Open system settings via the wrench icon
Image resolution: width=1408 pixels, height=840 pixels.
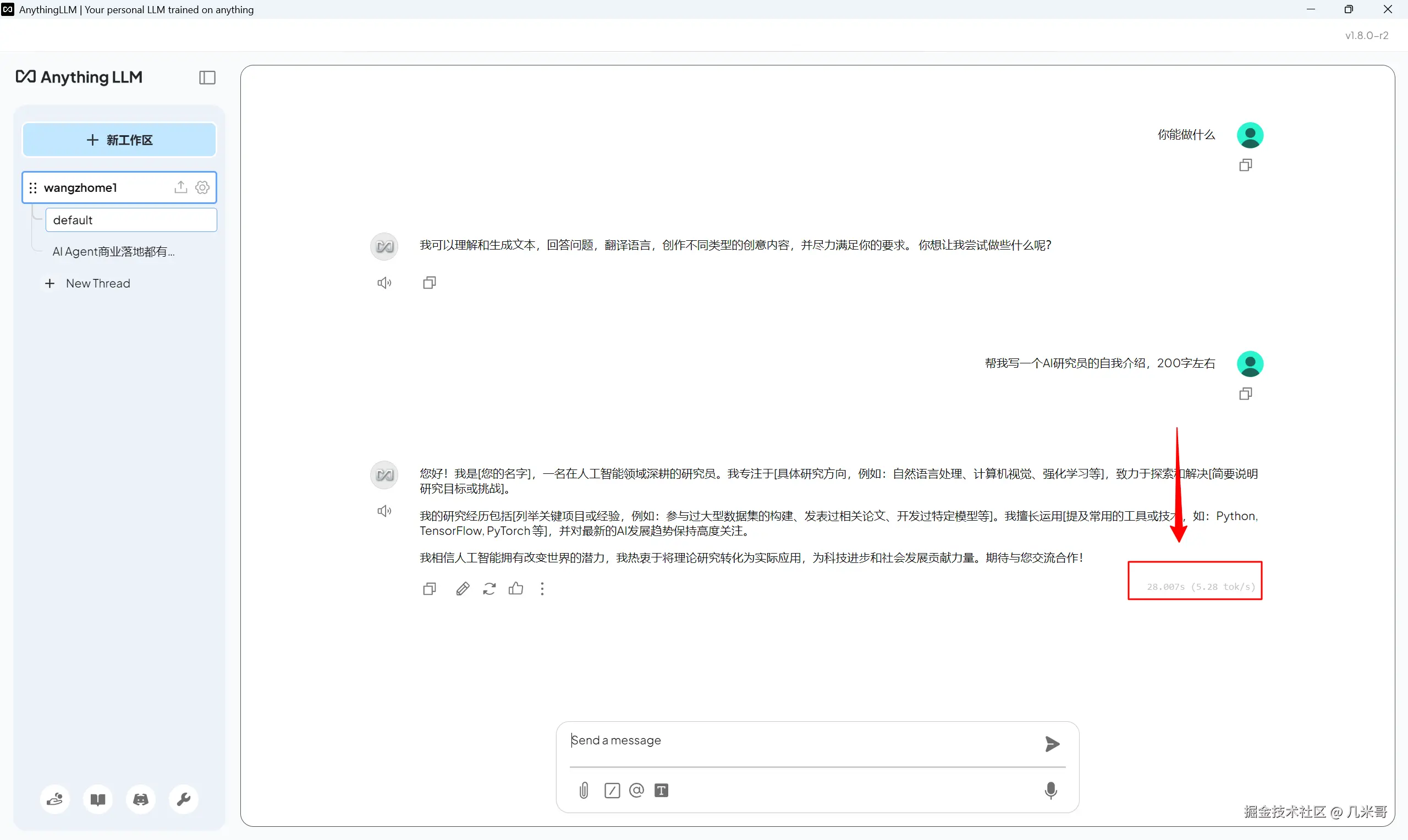tap(184, 799)
